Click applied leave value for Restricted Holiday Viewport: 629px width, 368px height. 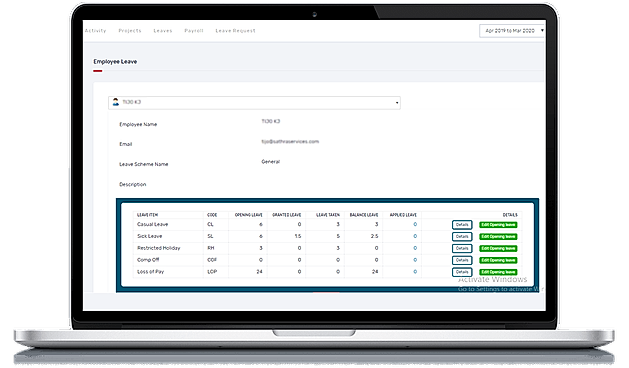point(415,248)
